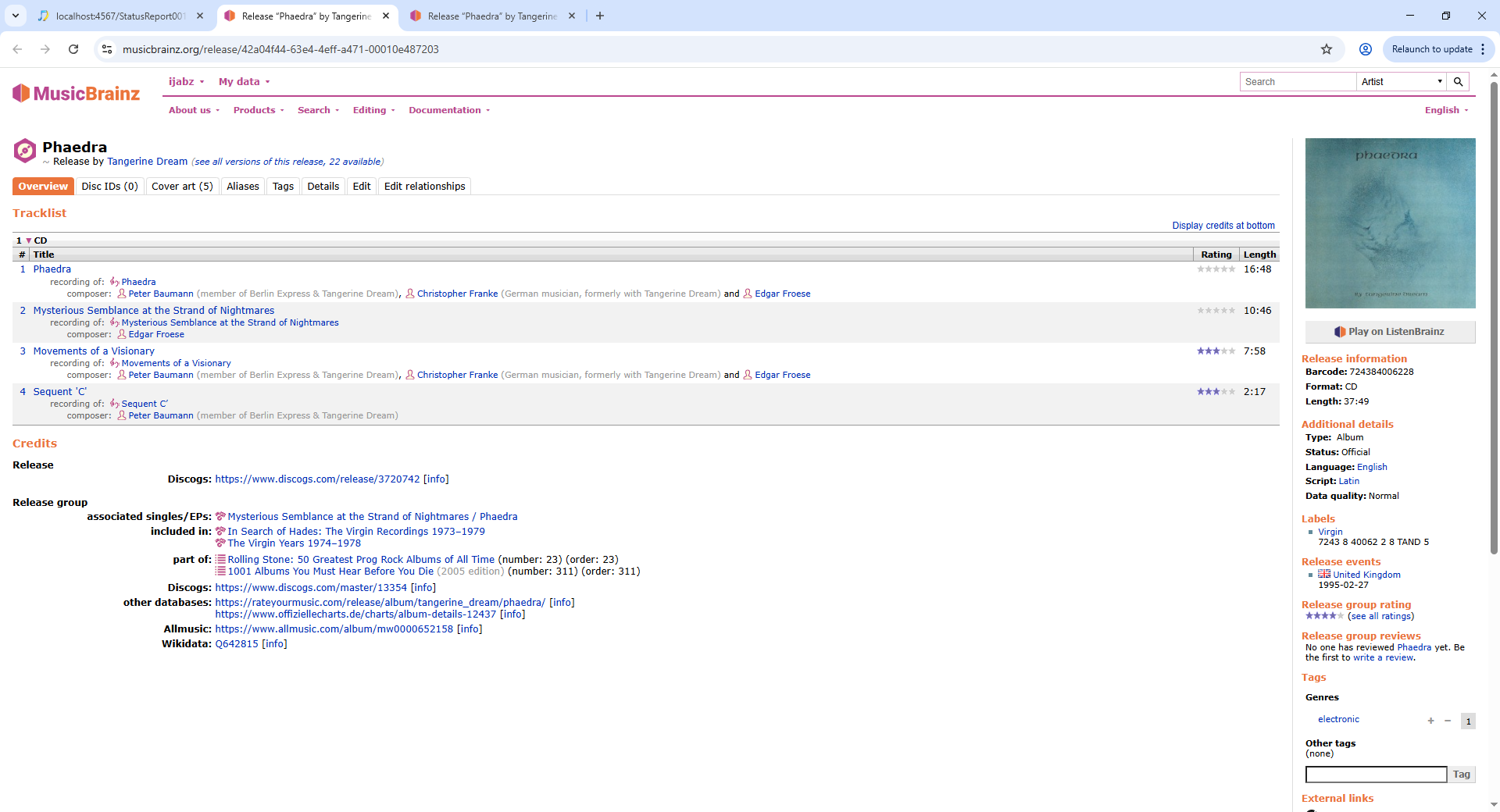
Task: Click the MusicBrainz logo
Action: (x=76, y=94)
